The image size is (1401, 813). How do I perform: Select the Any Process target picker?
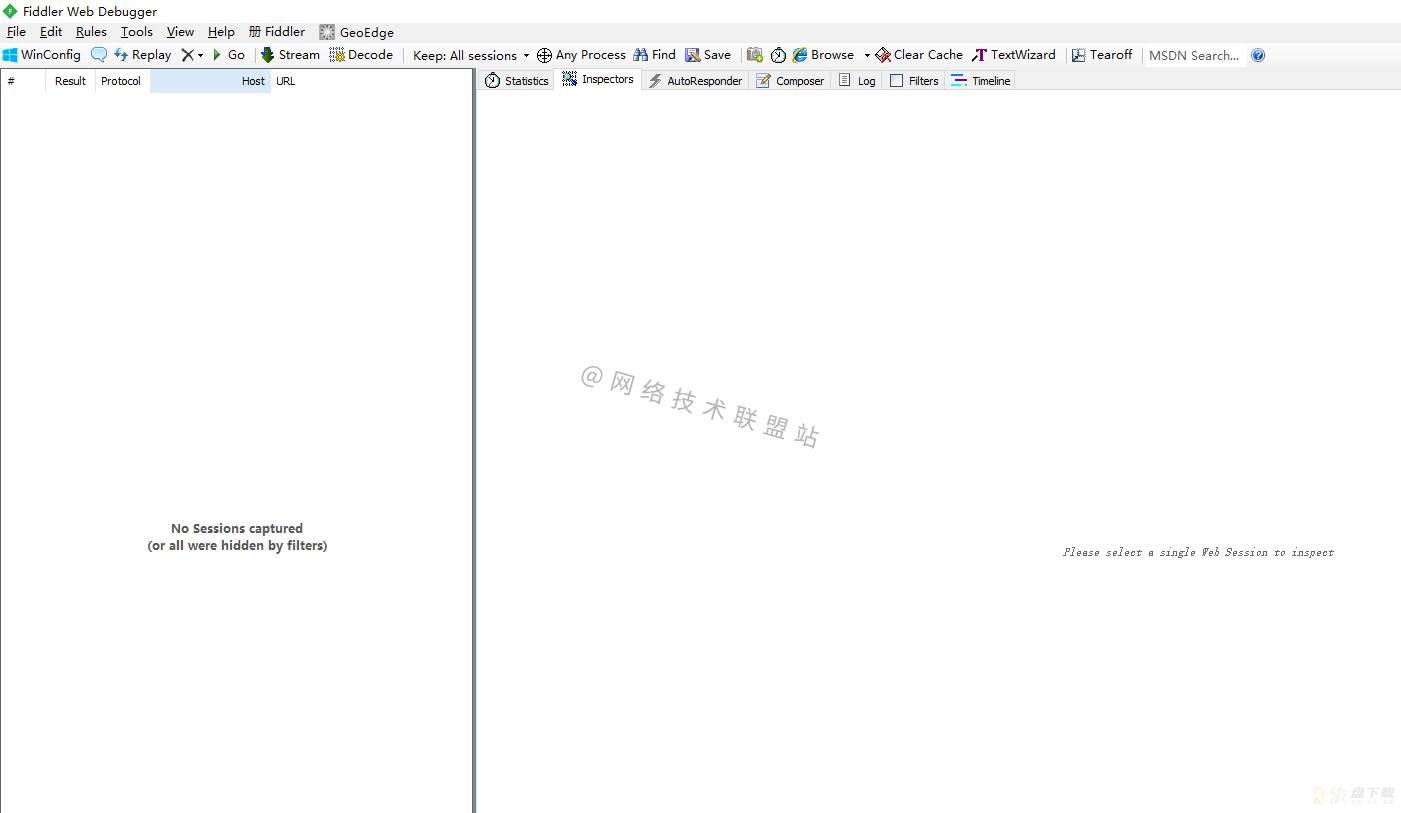coord(581,55)
